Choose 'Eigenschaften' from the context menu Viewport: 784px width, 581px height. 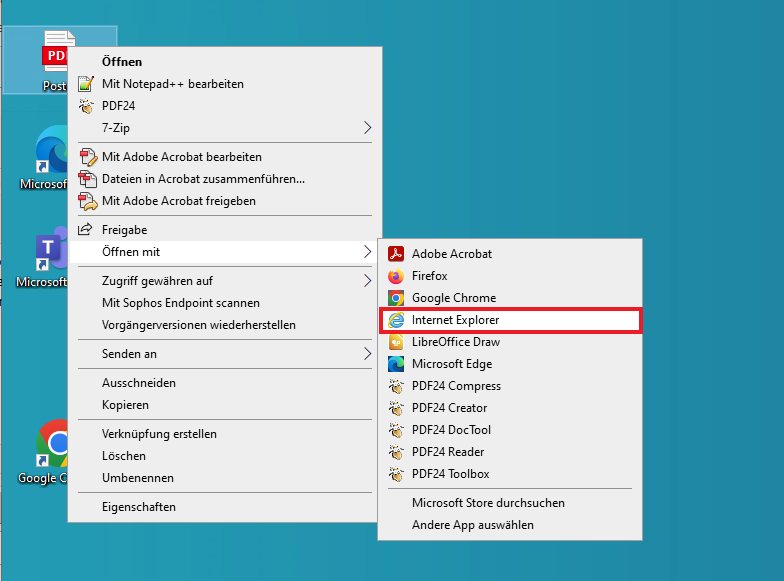pyautogui.click(x=139, y=507)
